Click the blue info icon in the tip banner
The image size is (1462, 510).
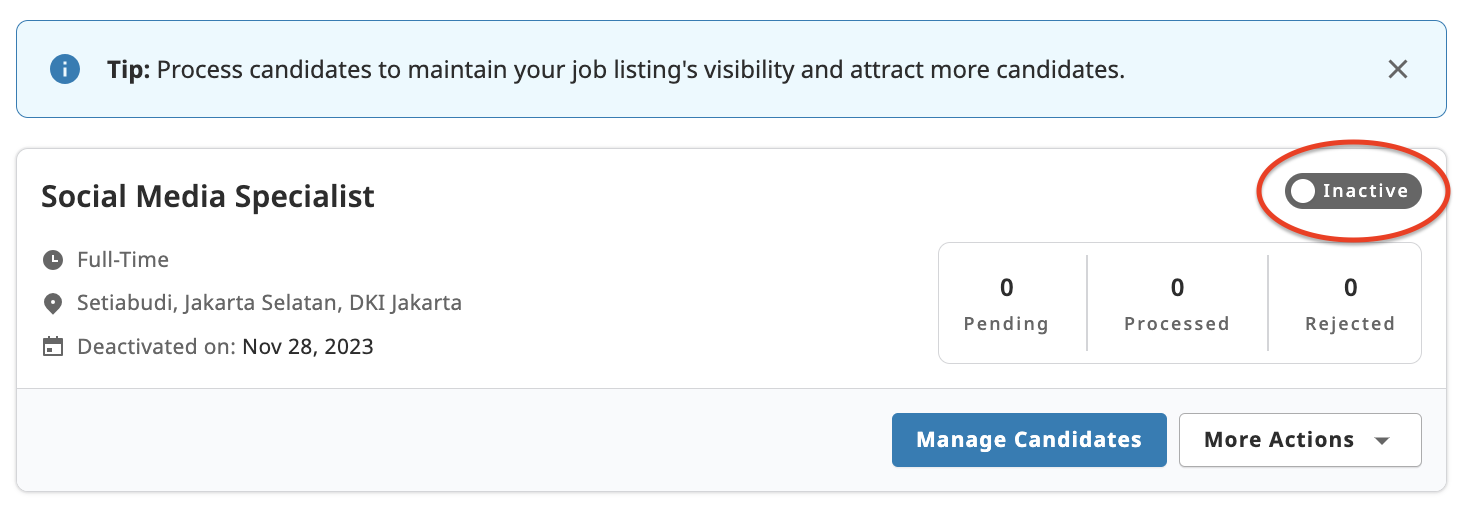point(65,70)
